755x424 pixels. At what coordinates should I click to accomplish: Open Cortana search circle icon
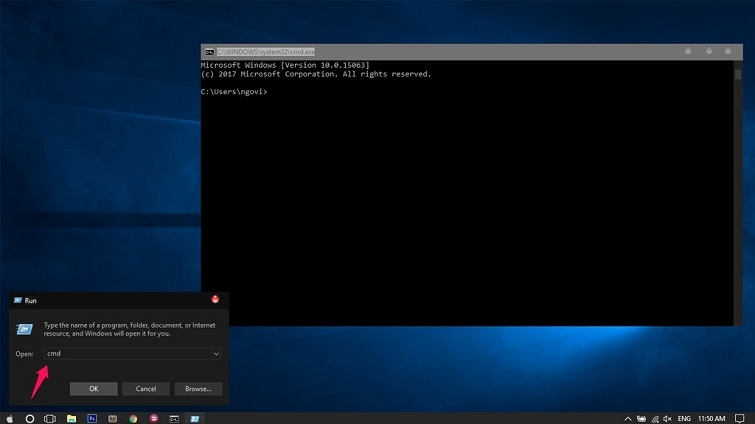pos(30,417)
